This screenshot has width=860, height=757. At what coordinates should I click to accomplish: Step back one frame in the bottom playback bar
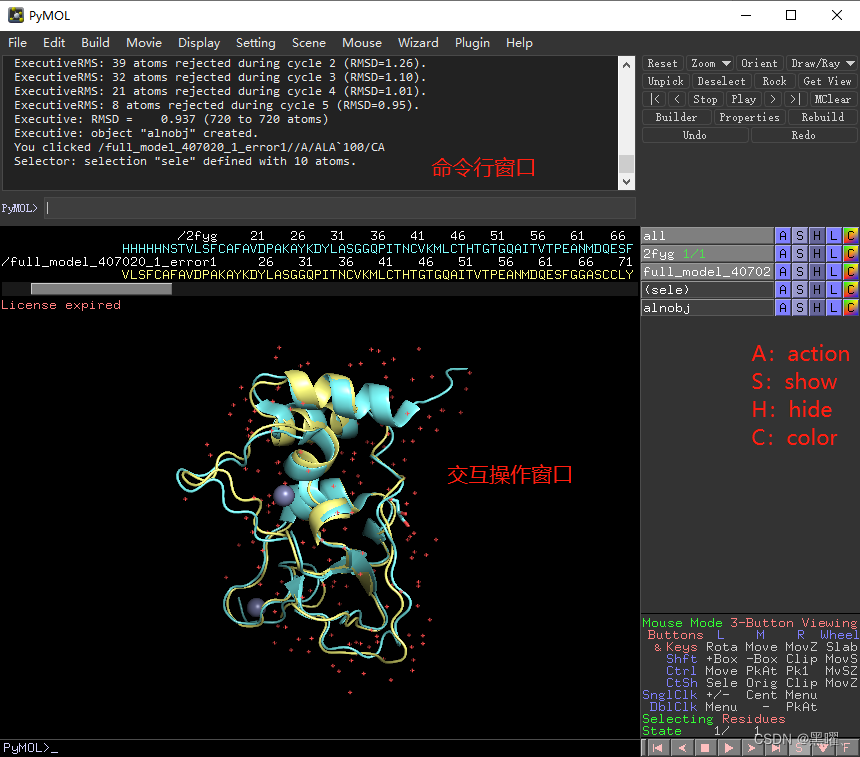682,748
